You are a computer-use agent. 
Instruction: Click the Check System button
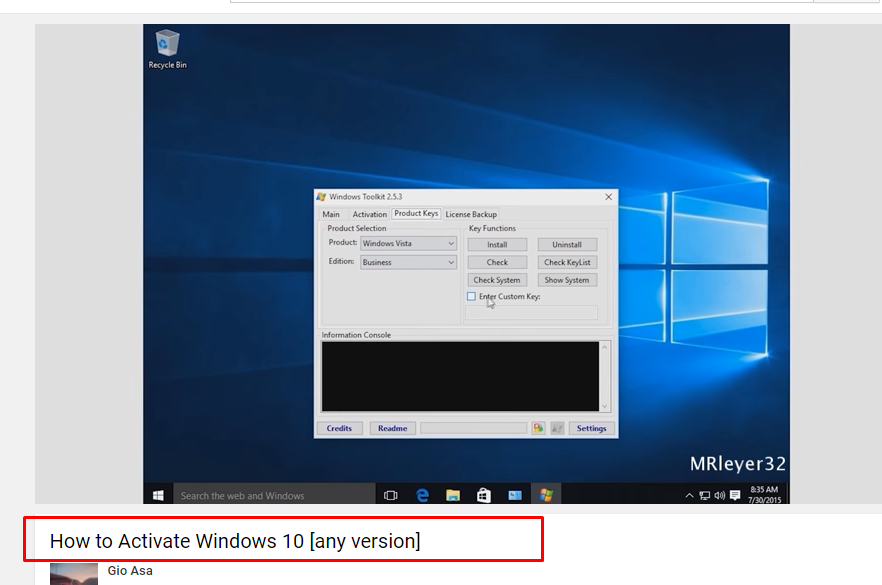497,280
